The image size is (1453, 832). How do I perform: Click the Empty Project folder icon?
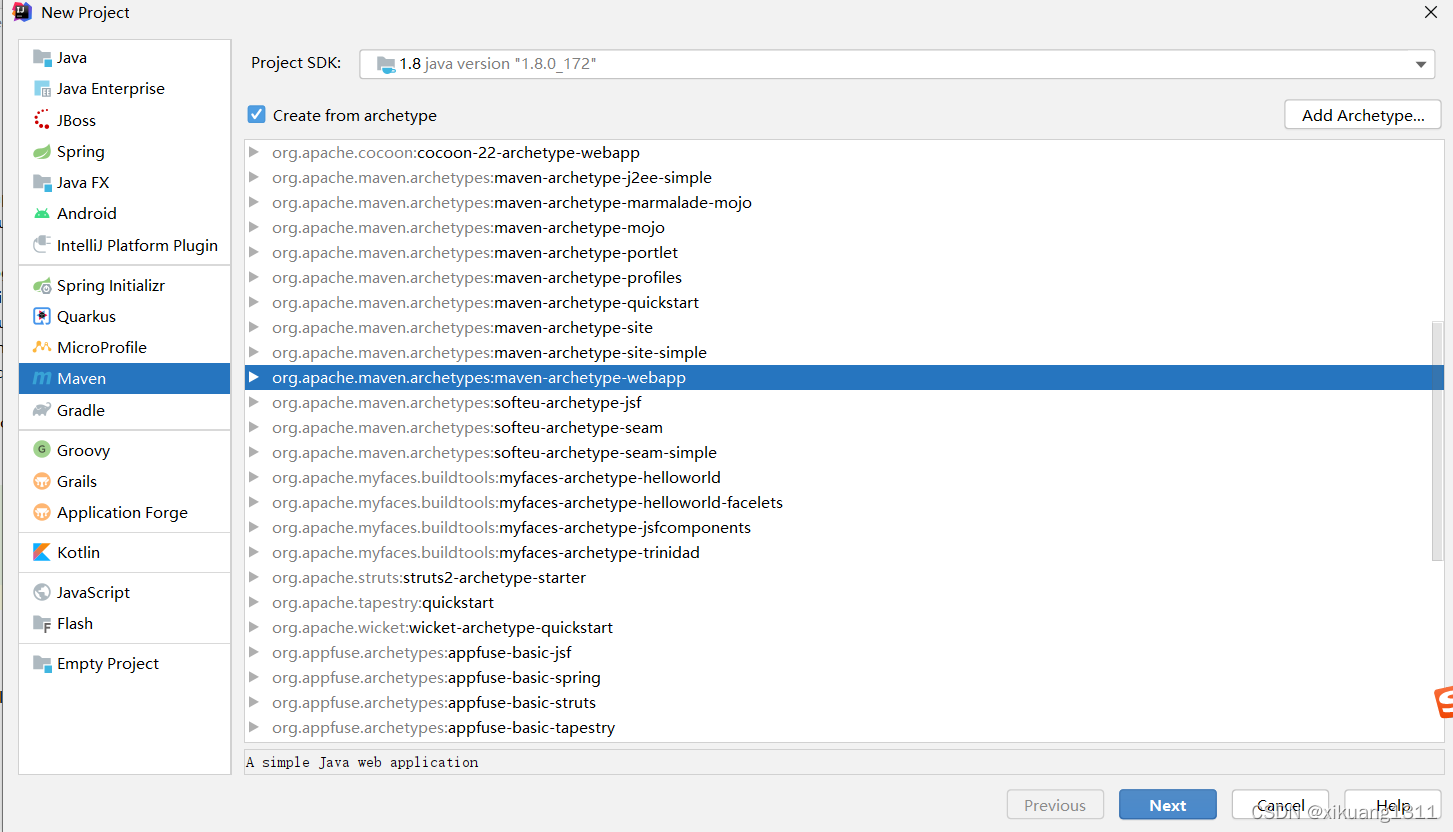click(x=41, y=664)
